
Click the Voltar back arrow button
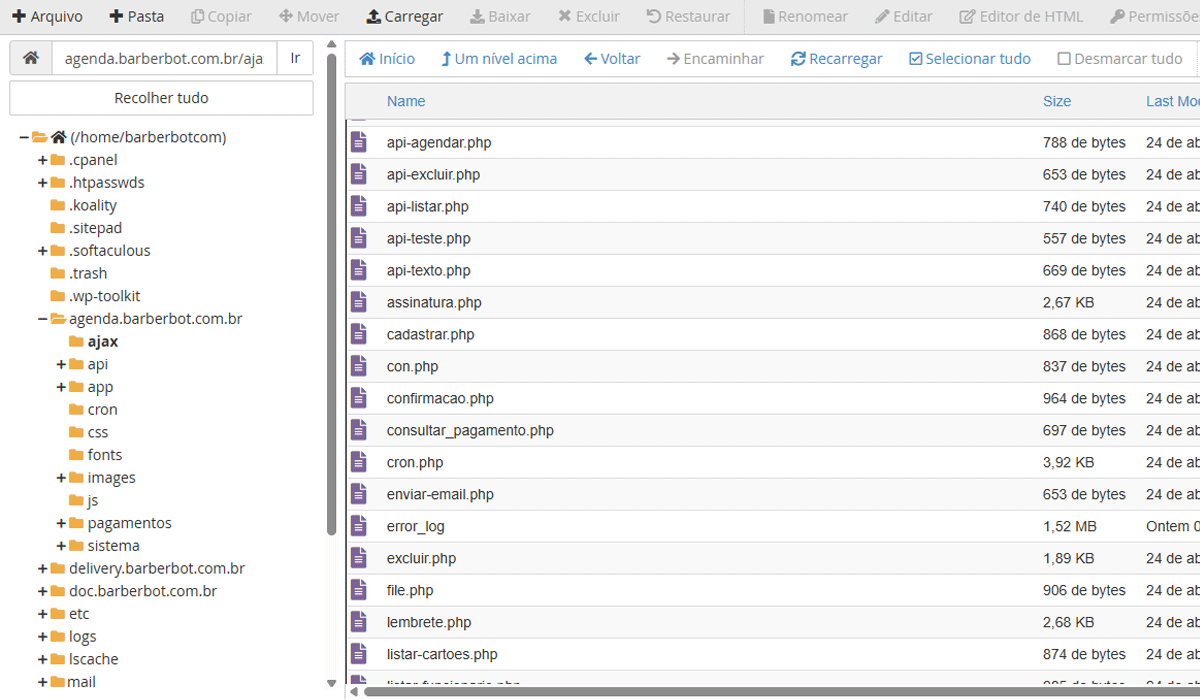[612, 59]
